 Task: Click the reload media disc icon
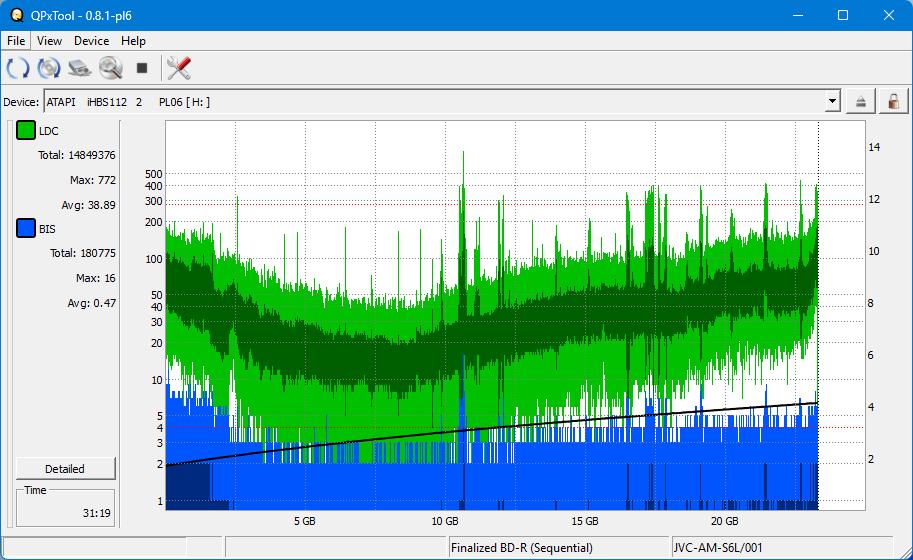tap(49, 68)
